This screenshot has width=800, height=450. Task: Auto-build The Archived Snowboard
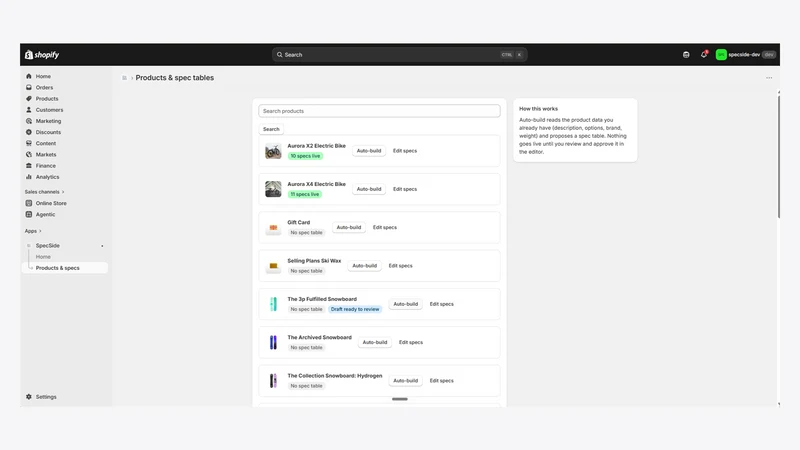(x=374, y=342)
